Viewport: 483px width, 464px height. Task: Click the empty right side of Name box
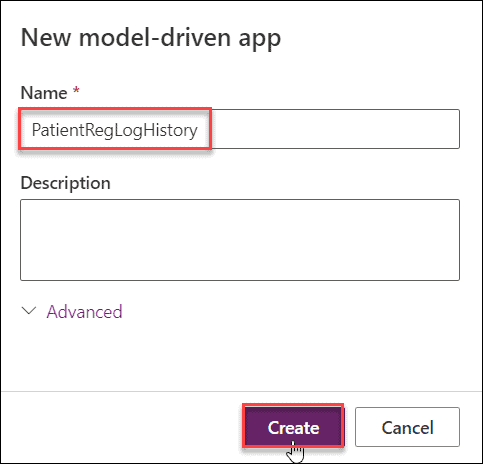(335, 129)
